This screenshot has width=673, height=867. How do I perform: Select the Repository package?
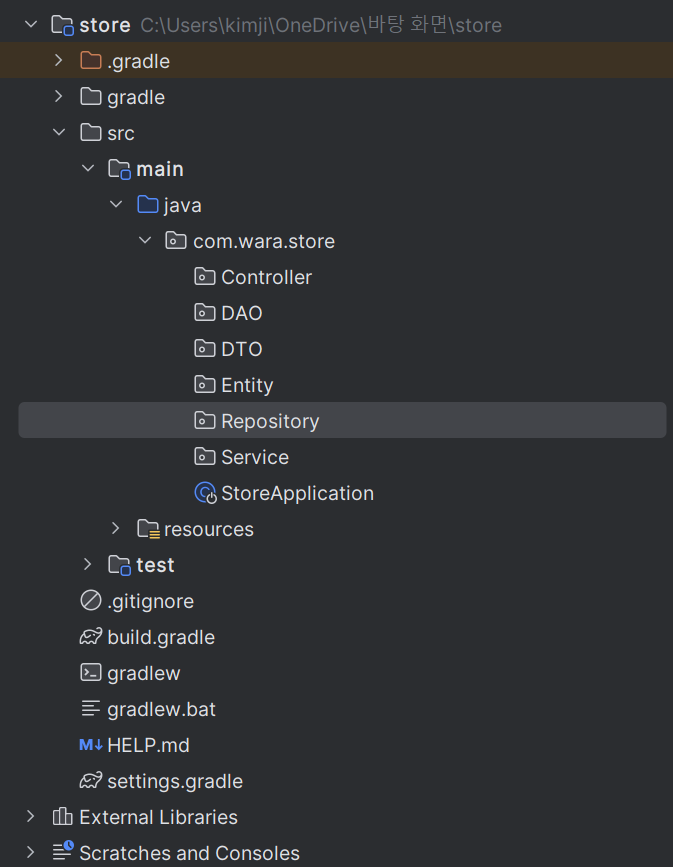pos(270,421)
